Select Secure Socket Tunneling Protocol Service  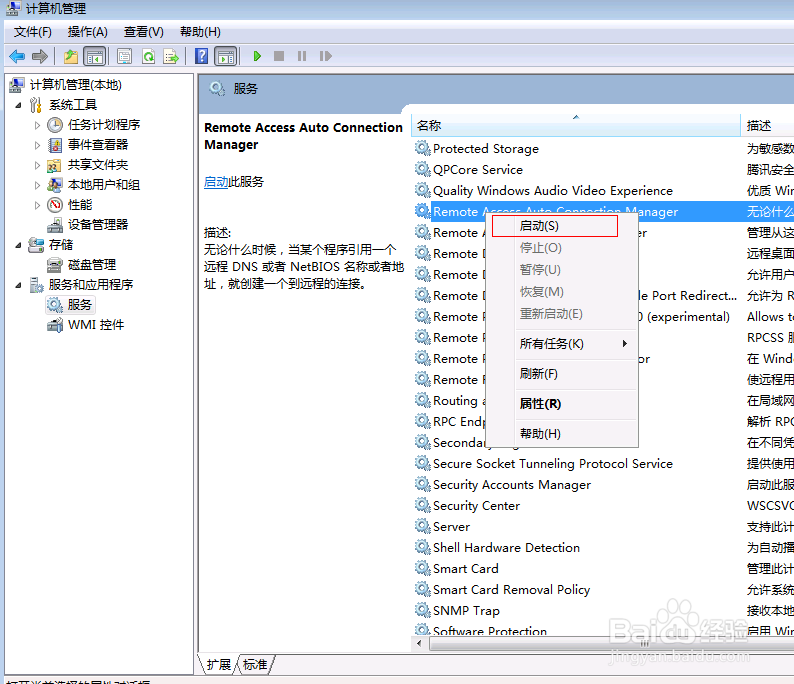pyautogui.click(x=553, y=464)
